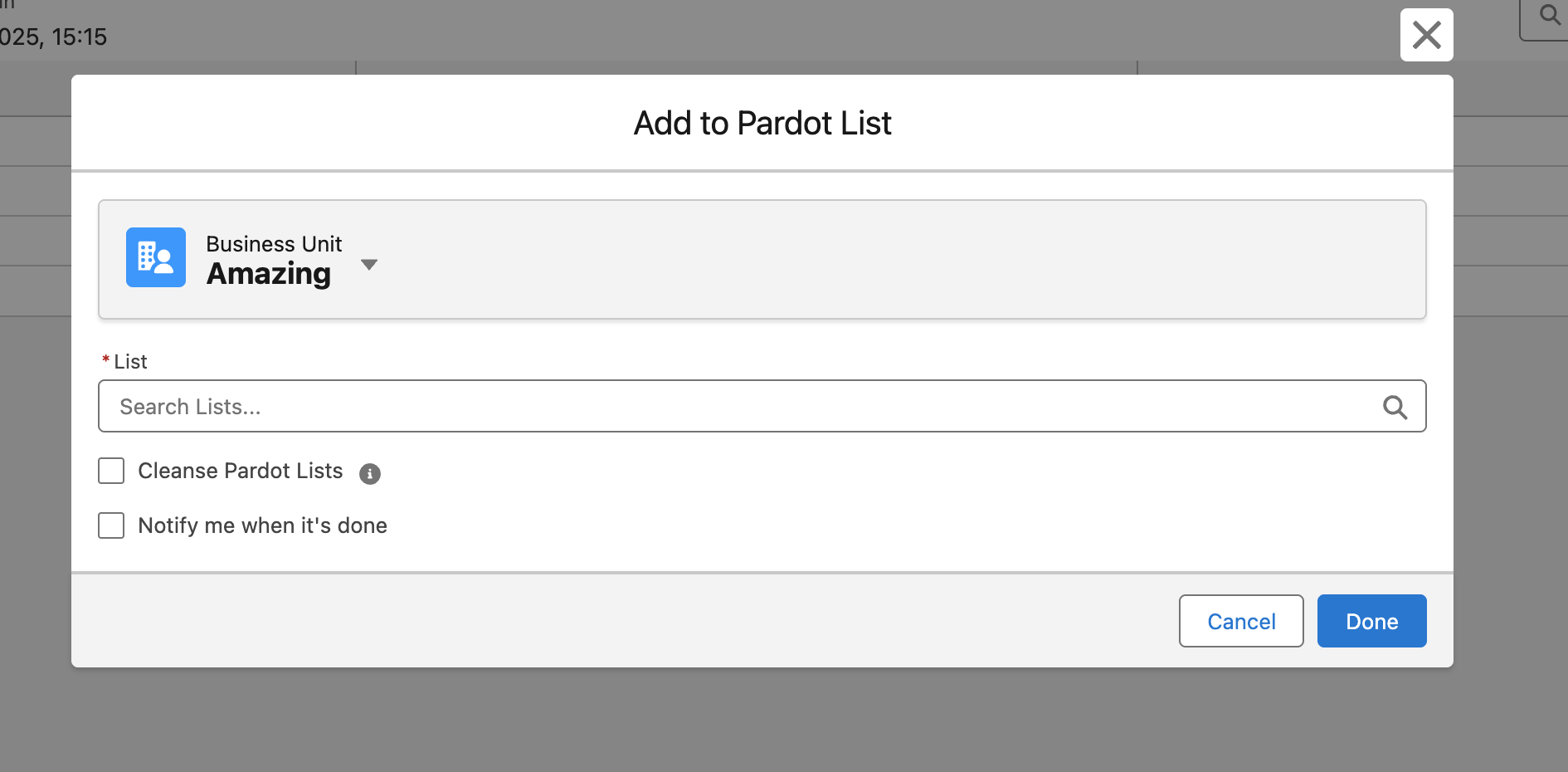Click the Notify me when it's done label
The height and width of the screenshot is (772, 1568).
point(263,525)
